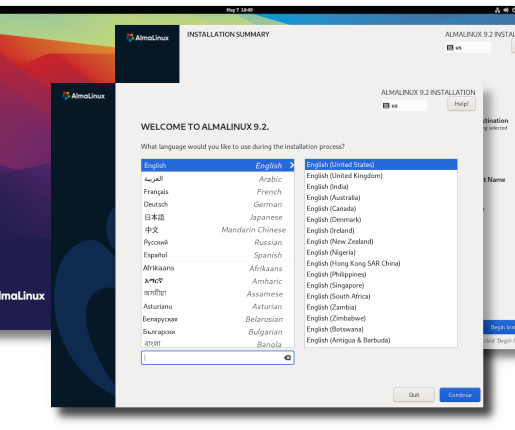This screenshot has width=515, height=430.
Task: Select Español Spanish language row
Action: pos(218,255)
